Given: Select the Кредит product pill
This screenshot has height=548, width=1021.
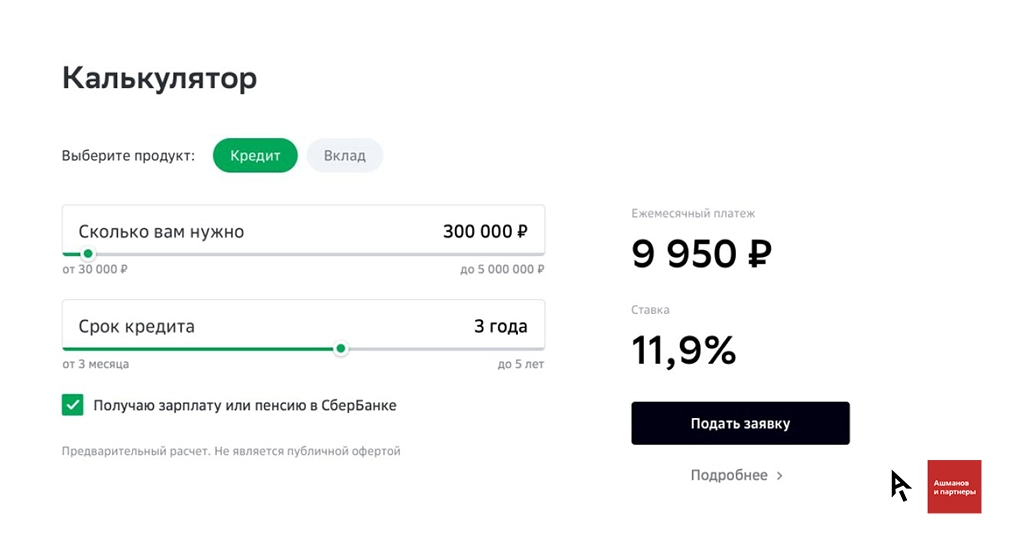Looking at the screenshot, I should pos(255,156).
